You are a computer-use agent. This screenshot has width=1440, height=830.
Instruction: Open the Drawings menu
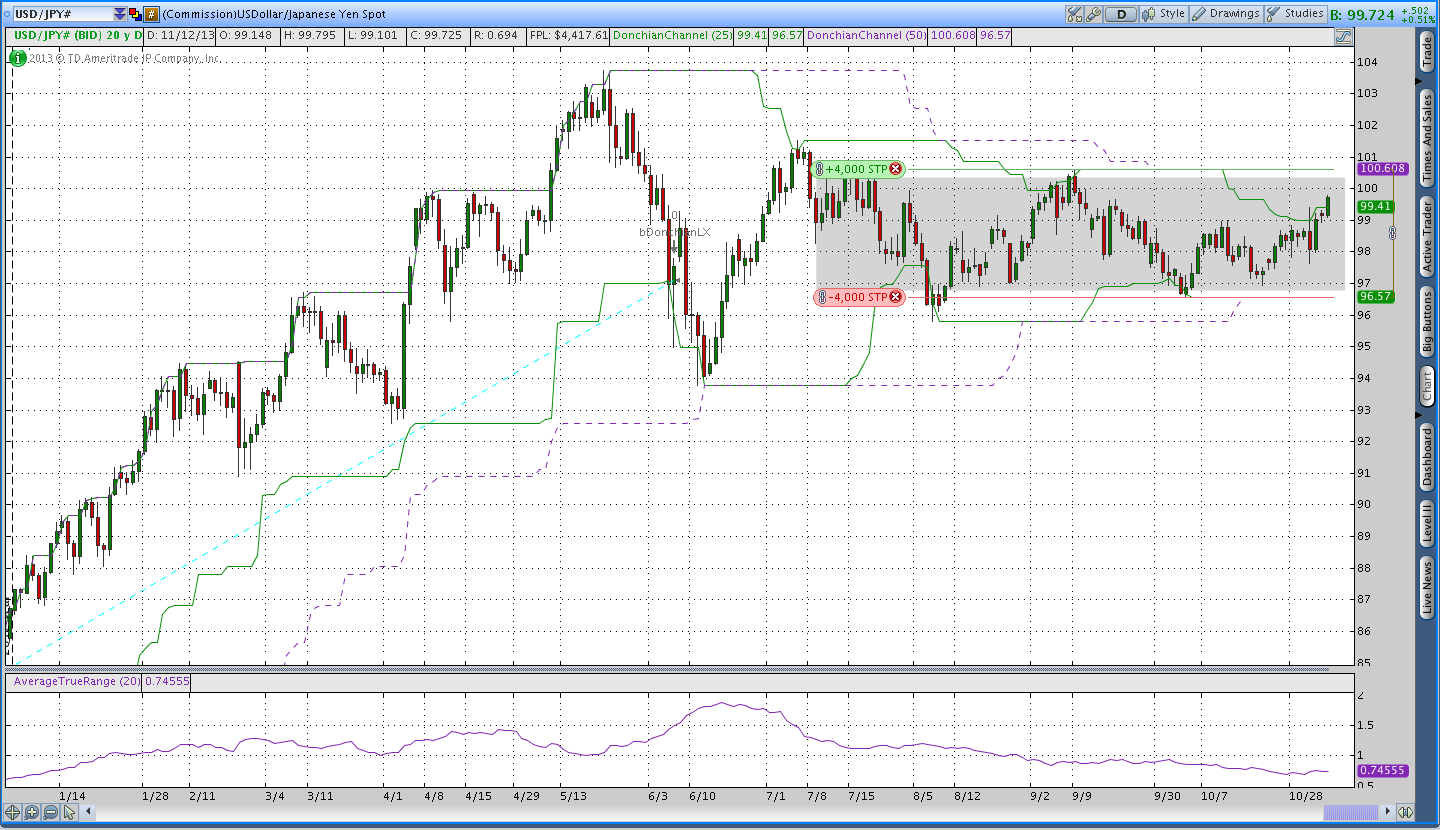(x=1226, y=14)
